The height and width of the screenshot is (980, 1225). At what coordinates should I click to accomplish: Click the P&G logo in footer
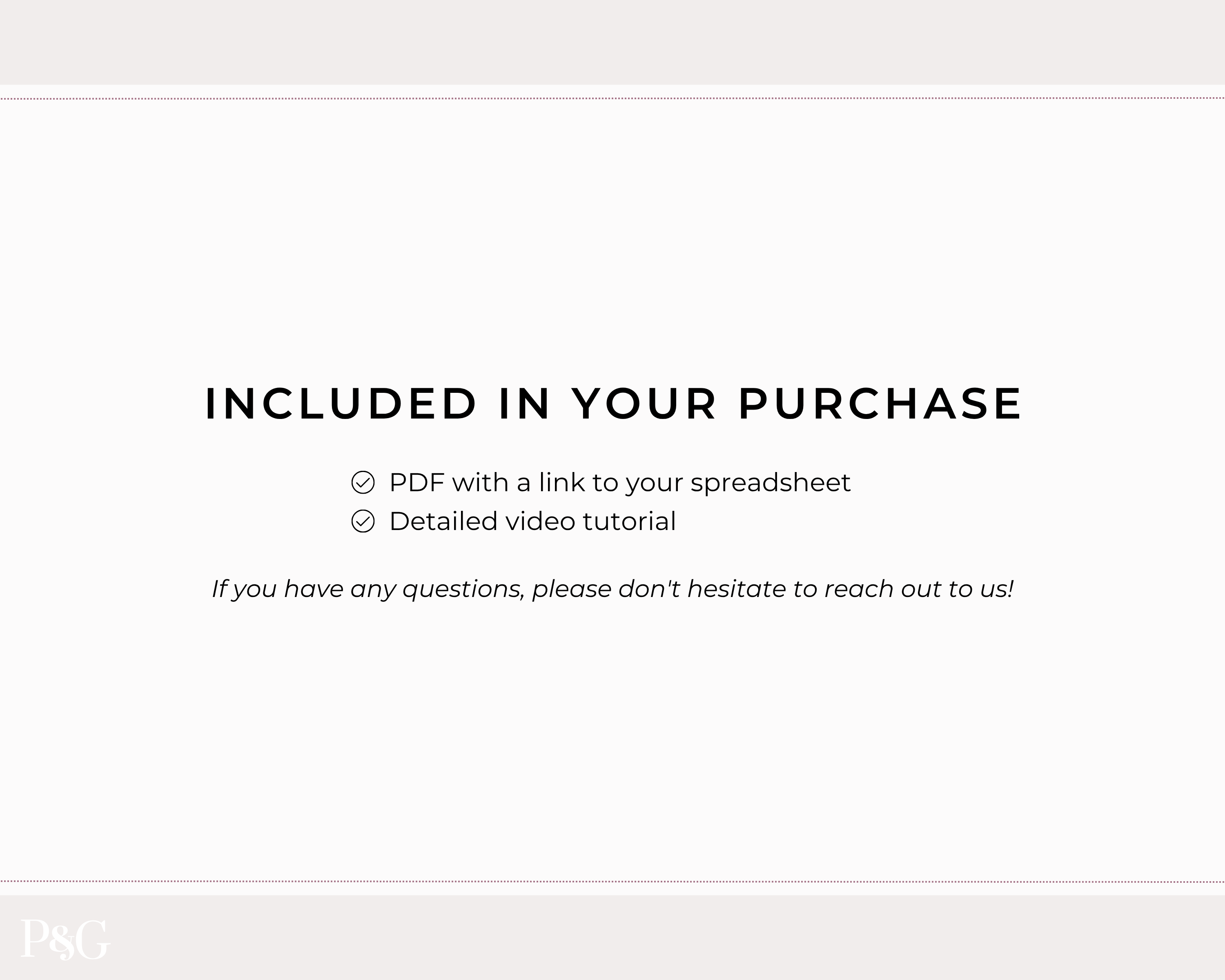65,940
